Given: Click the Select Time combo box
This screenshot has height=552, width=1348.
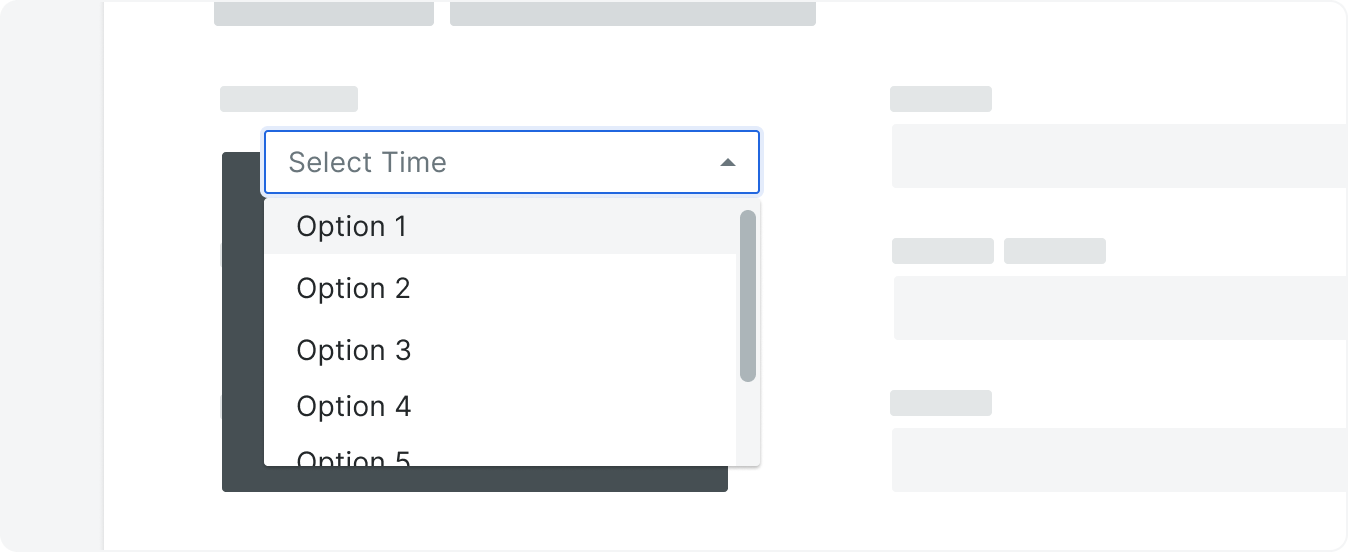Looking at the screenshot, I should click(x=511, y=162).
